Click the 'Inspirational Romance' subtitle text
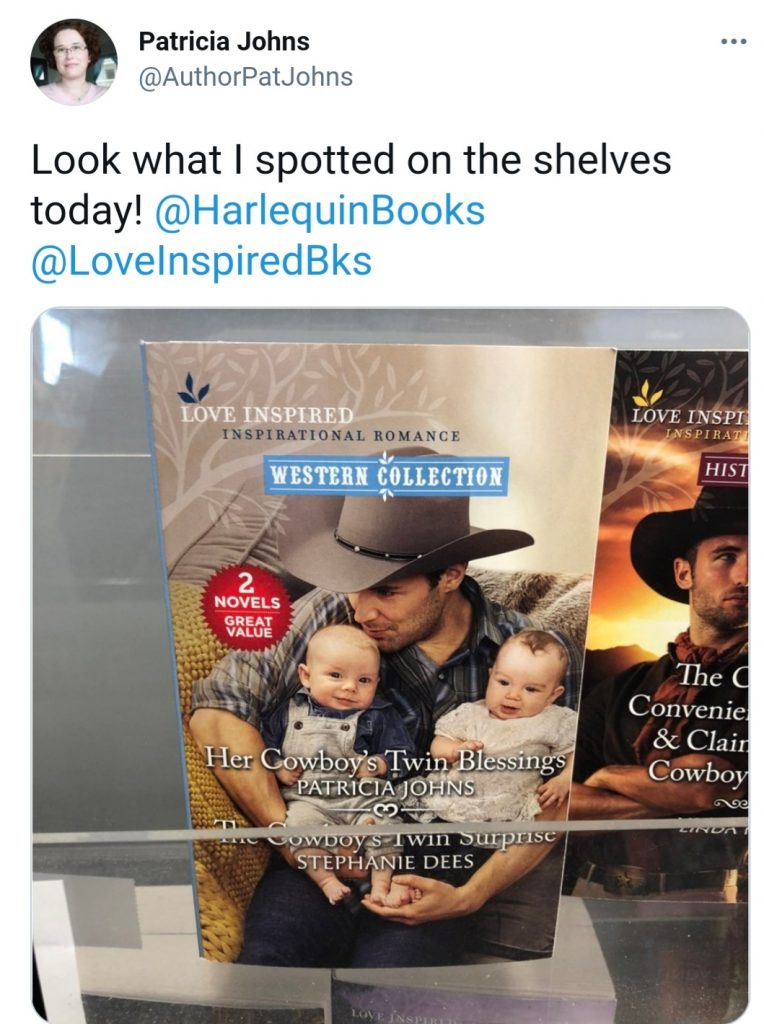This screenshot has height=1024, width=764. click(341, 436)
